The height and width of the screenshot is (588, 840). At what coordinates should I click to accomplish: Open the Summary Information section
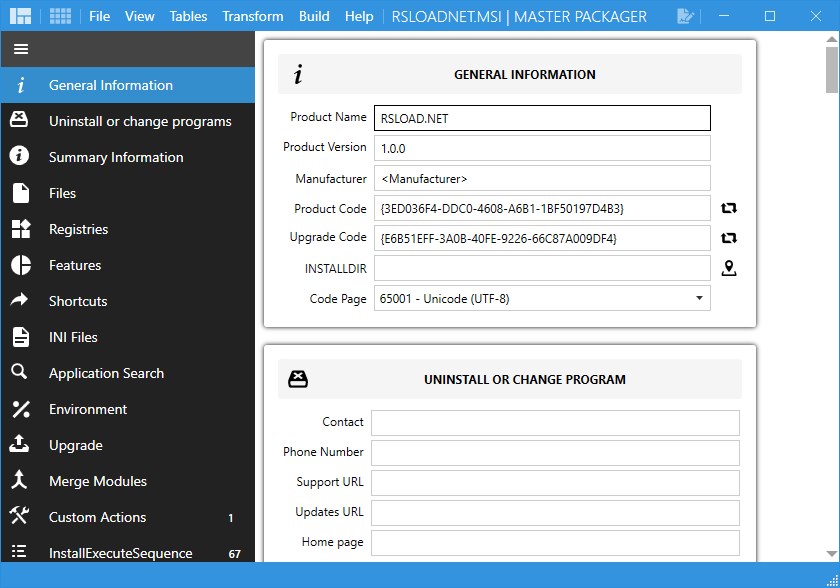click(x=128, y=157)
